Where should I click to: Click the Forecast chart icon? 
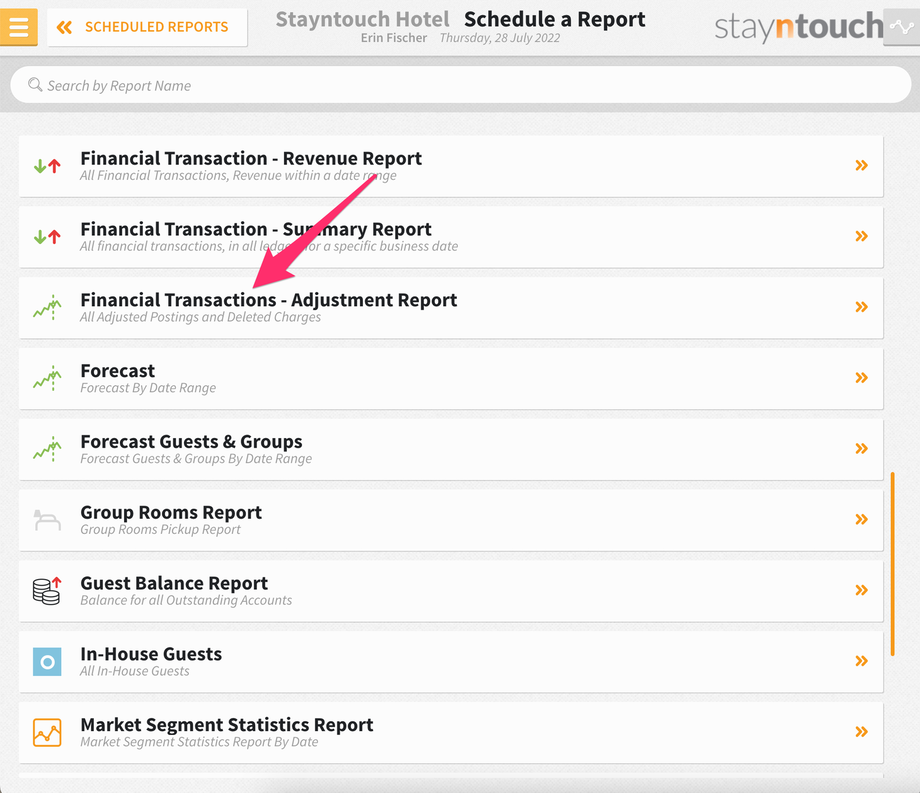tap(47, 378)
